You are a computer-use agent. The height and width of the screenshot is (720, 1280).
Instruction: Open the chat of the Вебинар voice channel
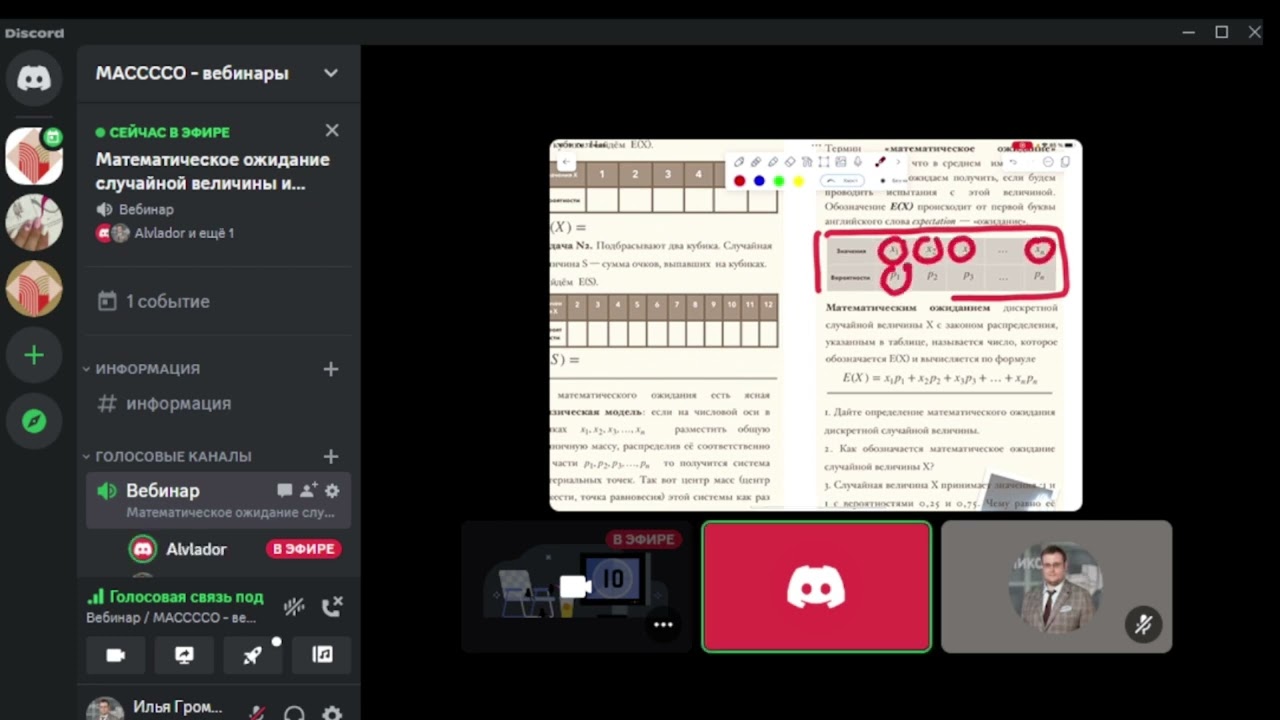(x=285, y=490)
